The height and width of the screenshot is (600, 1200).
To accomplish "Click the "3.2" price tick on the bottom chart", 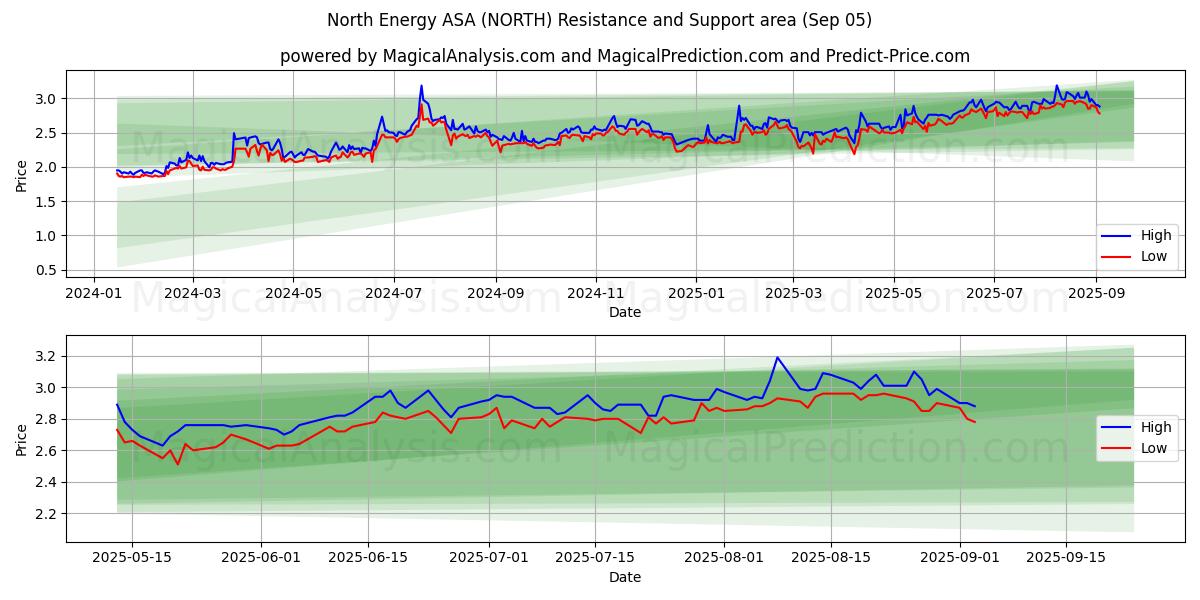I will [48, 357].
